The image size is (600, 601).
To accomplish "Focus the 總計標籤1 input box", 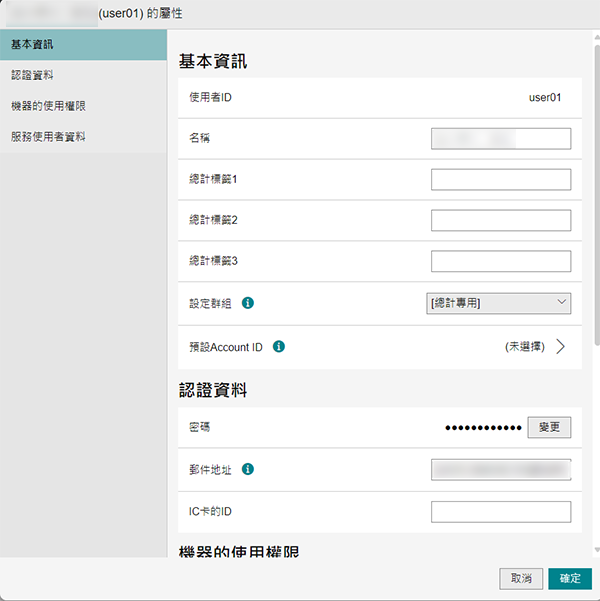I will tap(500, 179).
